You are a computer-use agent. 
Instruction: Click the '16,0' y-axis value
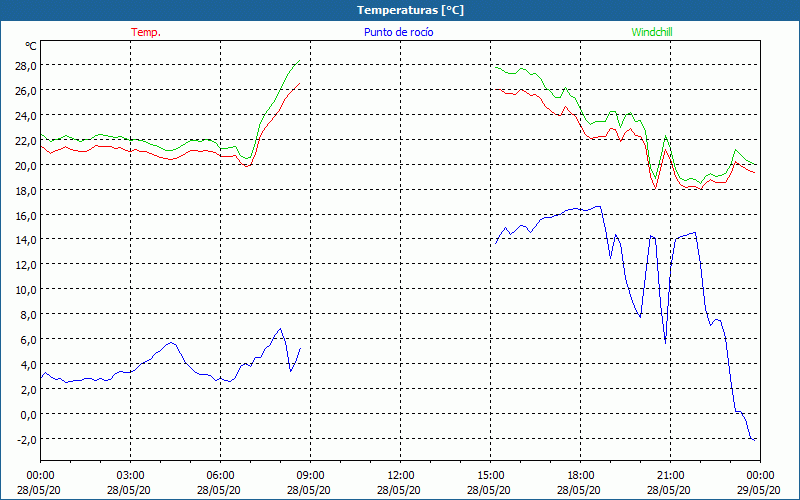(26, 215)
